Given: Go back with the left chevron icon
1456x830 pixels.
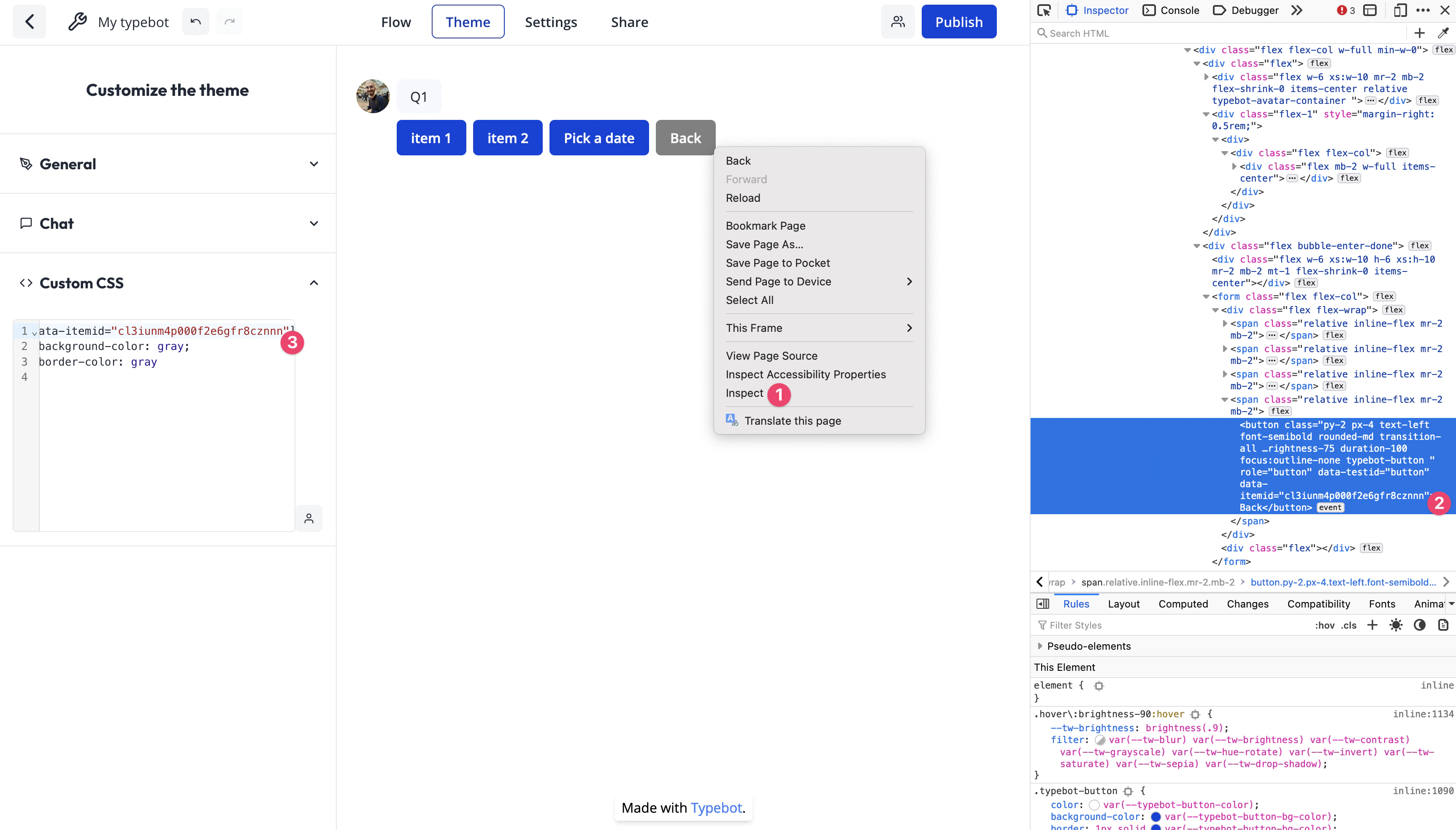Looking at the screenshot, I should click(30, 22).
